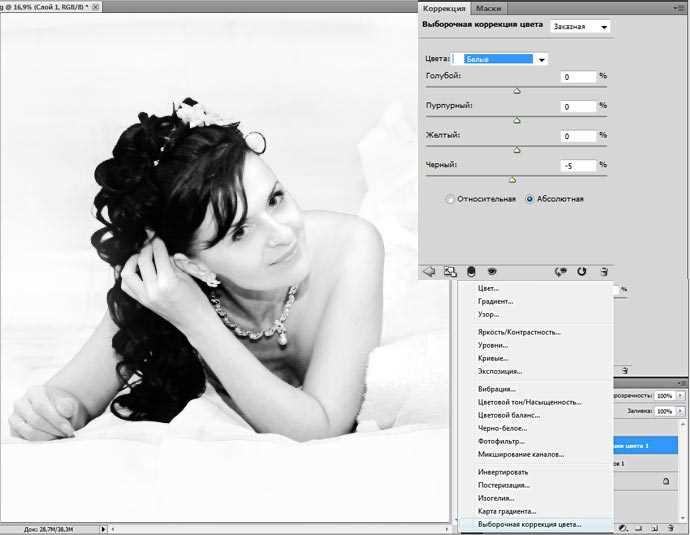Click the layer opacity value field

pyautogui.click(x=665, y=396)
